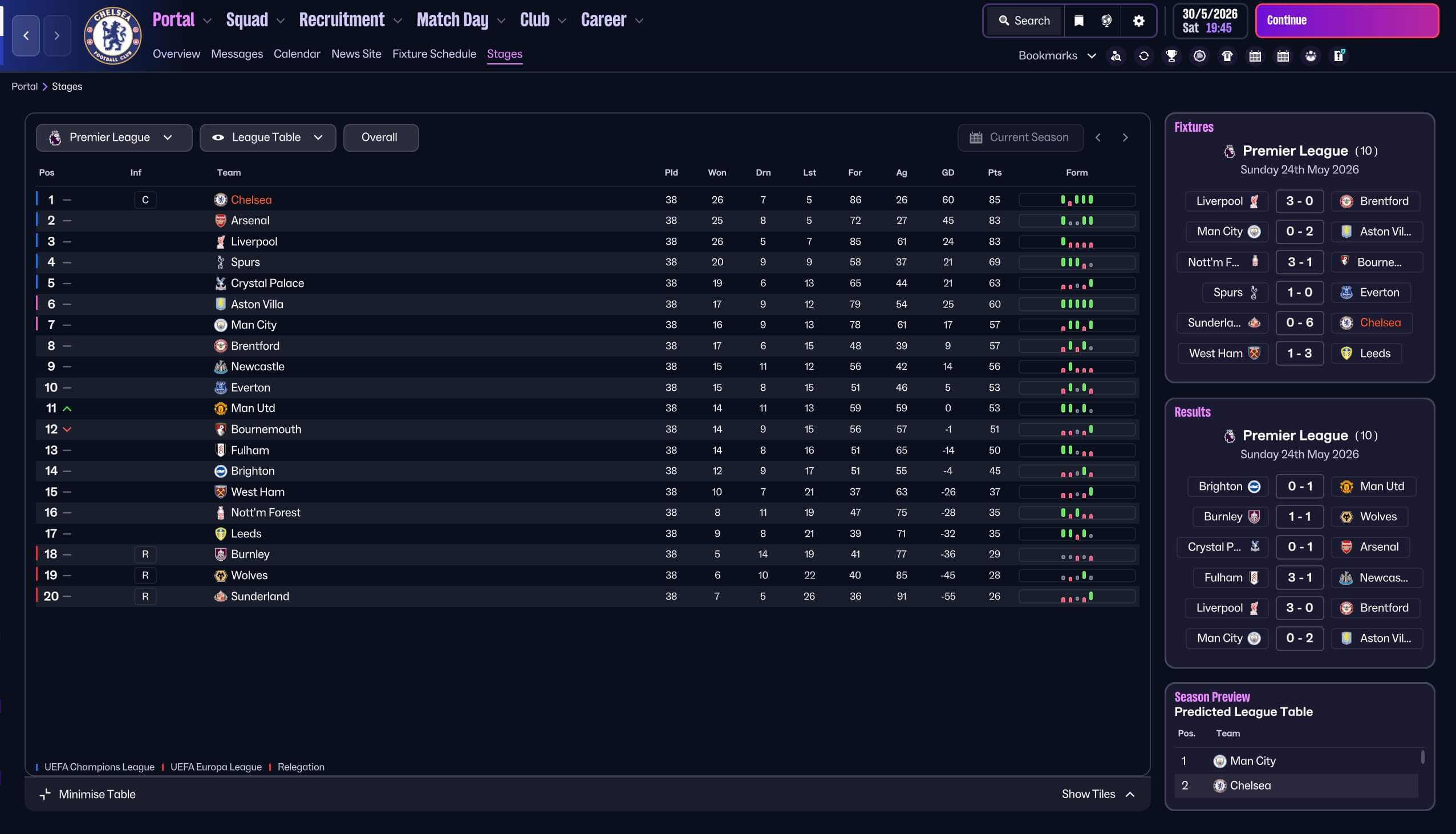The image size is (1456, 834).
Task: Open Arsenal team link in table
Action: pos(250,221)
